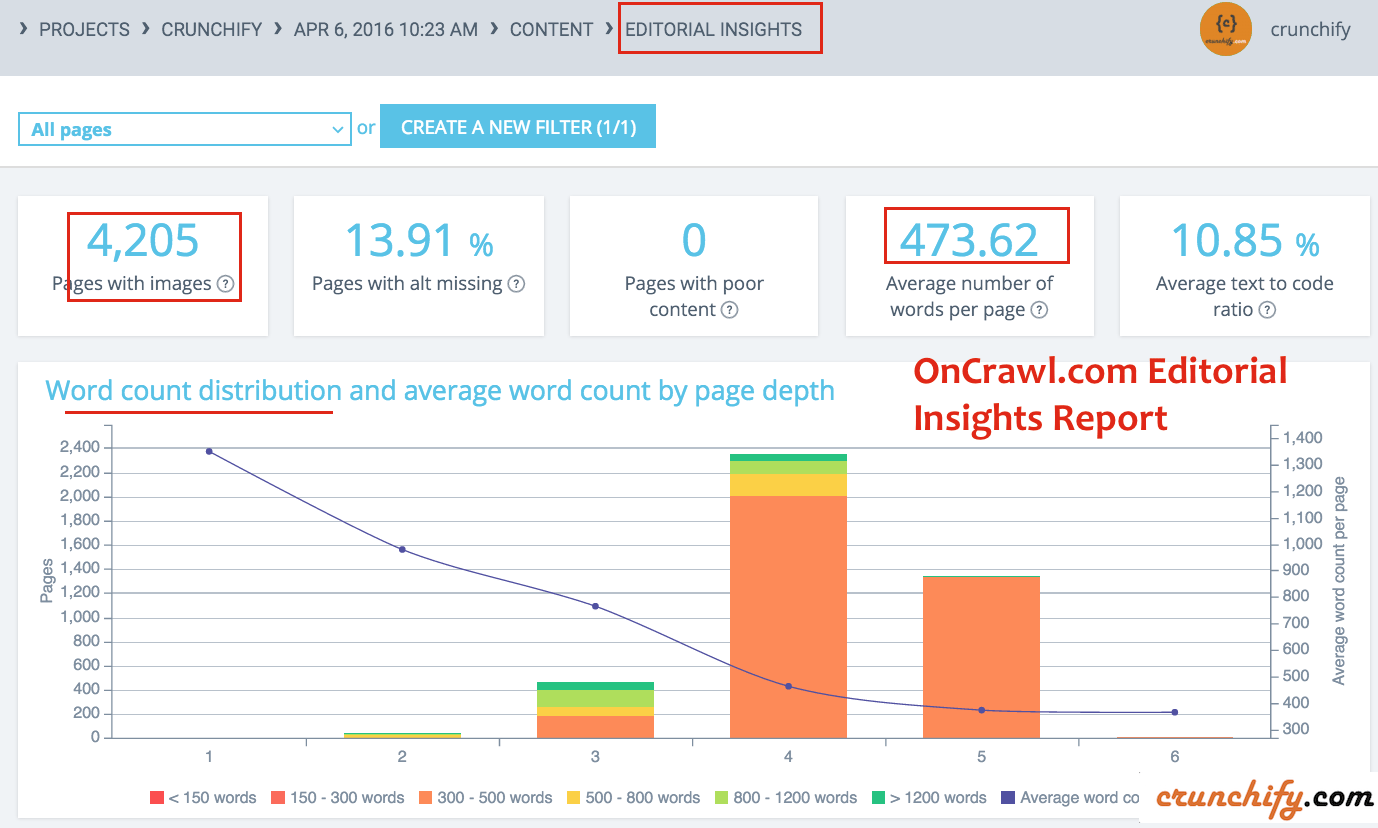Click the 10.85 % text to code value
The width and height of the screenshot is (1378, 828).
pos(1245,241)
